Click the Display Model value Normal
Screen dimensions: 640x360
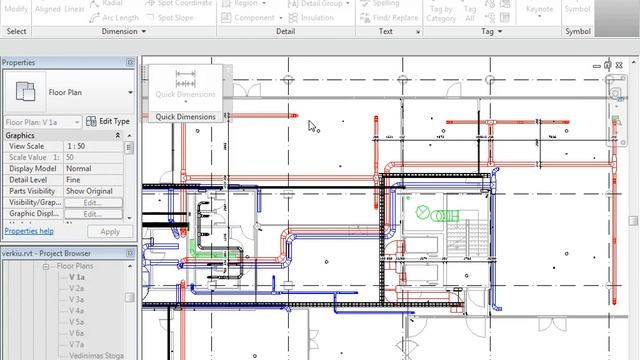(93, 169)
